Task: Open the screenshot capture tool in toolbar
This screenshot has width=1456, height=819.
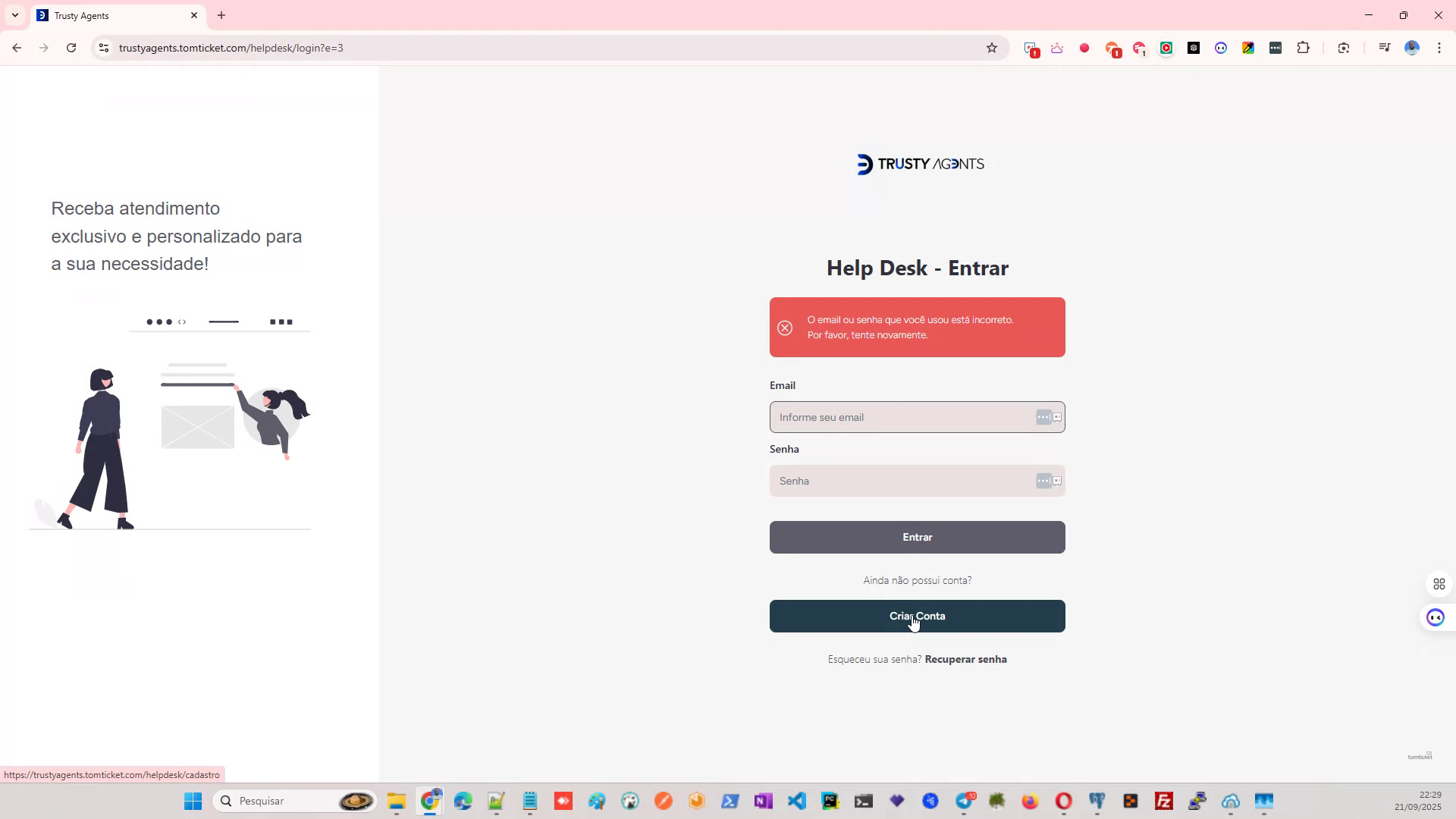Action: click(x=1344, y=47)
